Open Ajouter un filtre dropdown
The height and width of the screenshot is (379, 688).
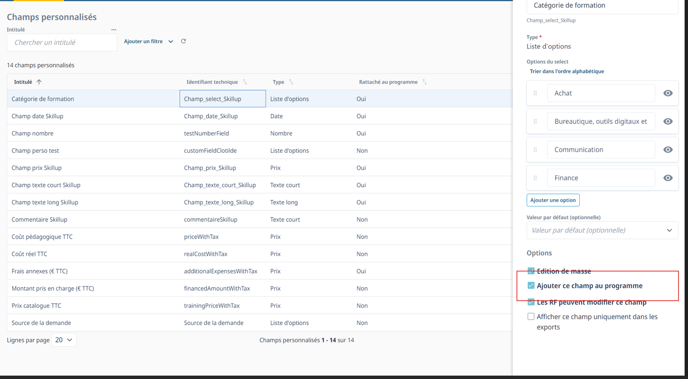tap(148, 41)
